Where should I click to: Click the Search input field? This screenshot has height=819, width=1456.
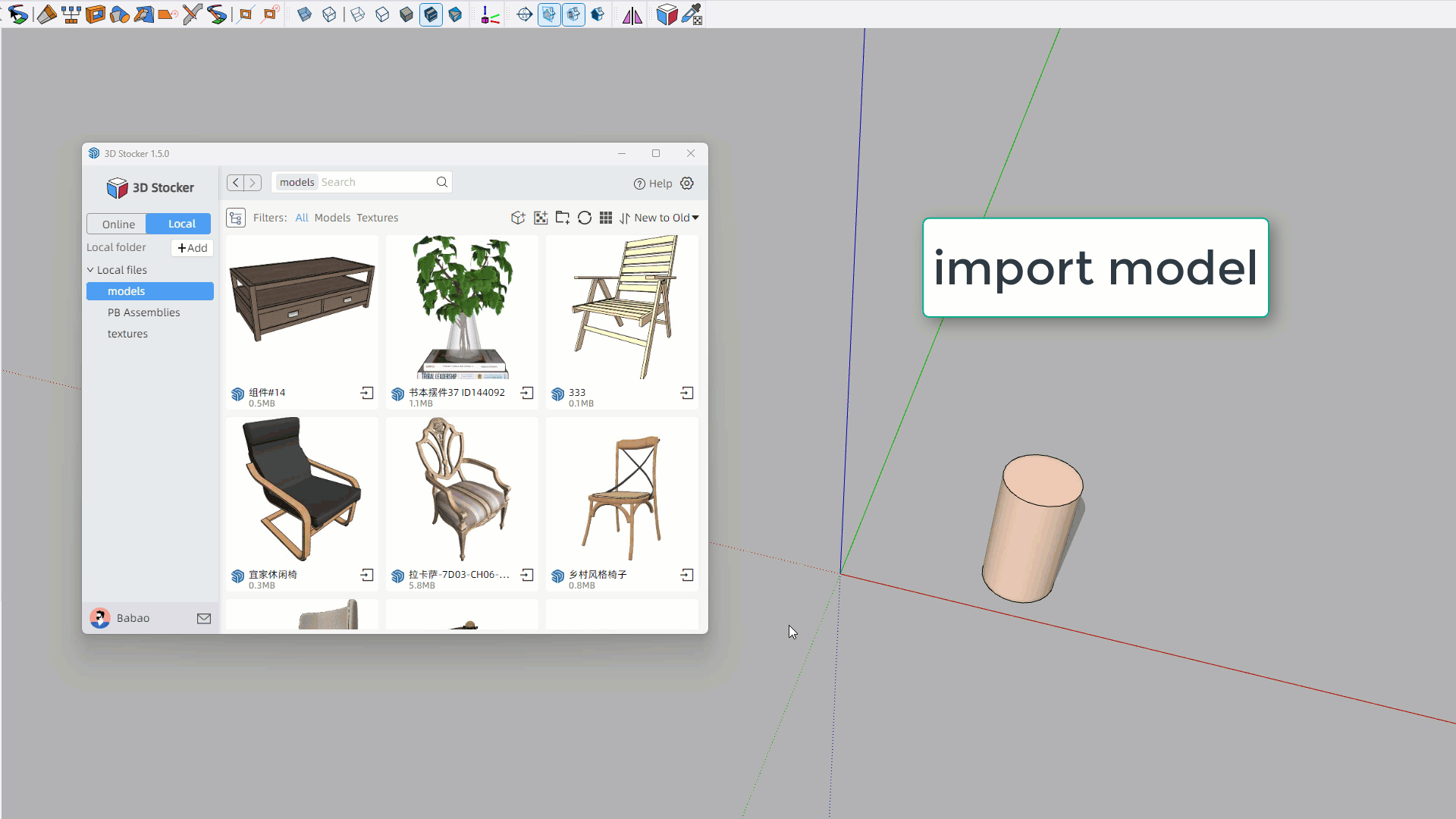375,182
